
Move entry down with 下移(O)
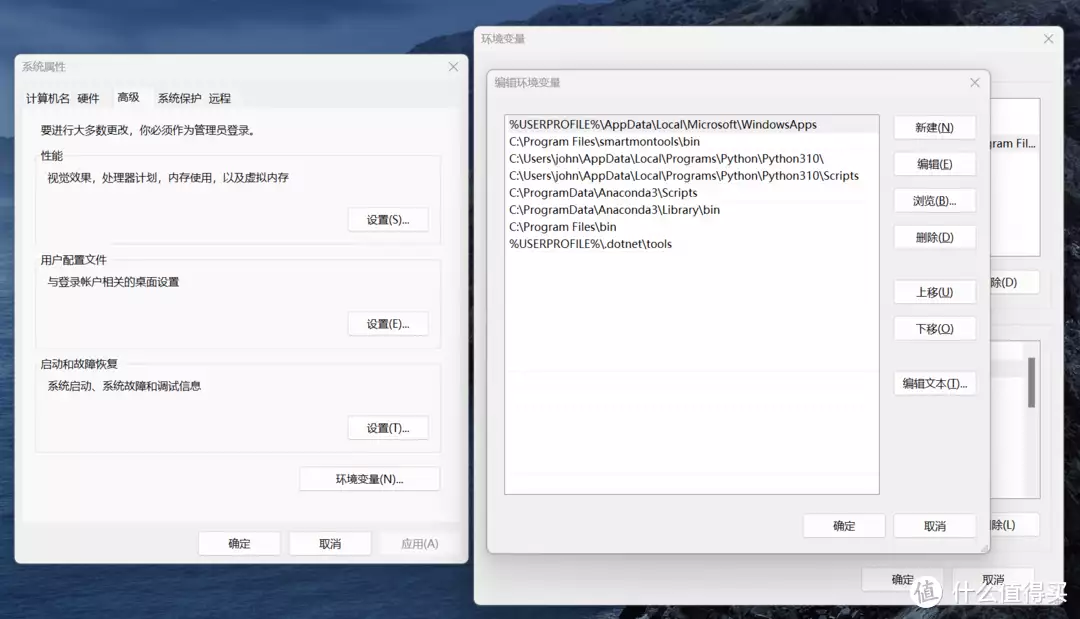point(935,328)
